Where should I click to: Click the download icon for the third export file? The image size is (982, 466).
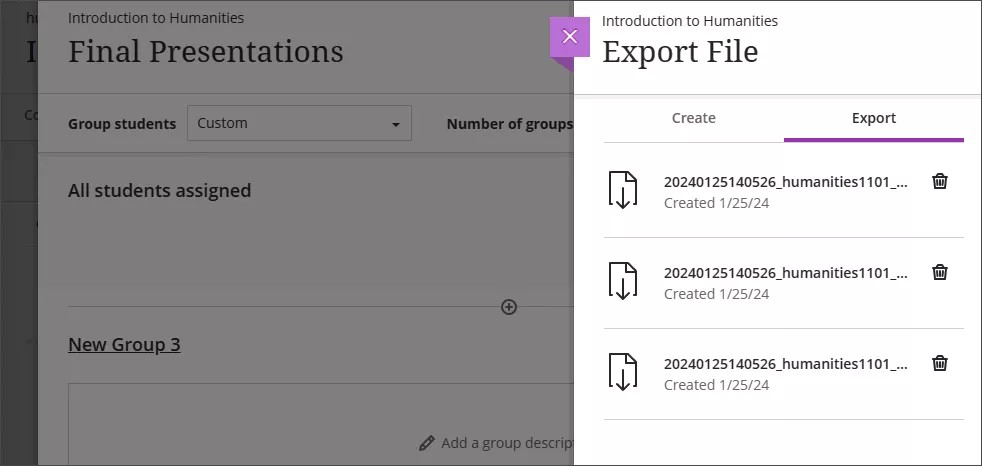point(623,372)
